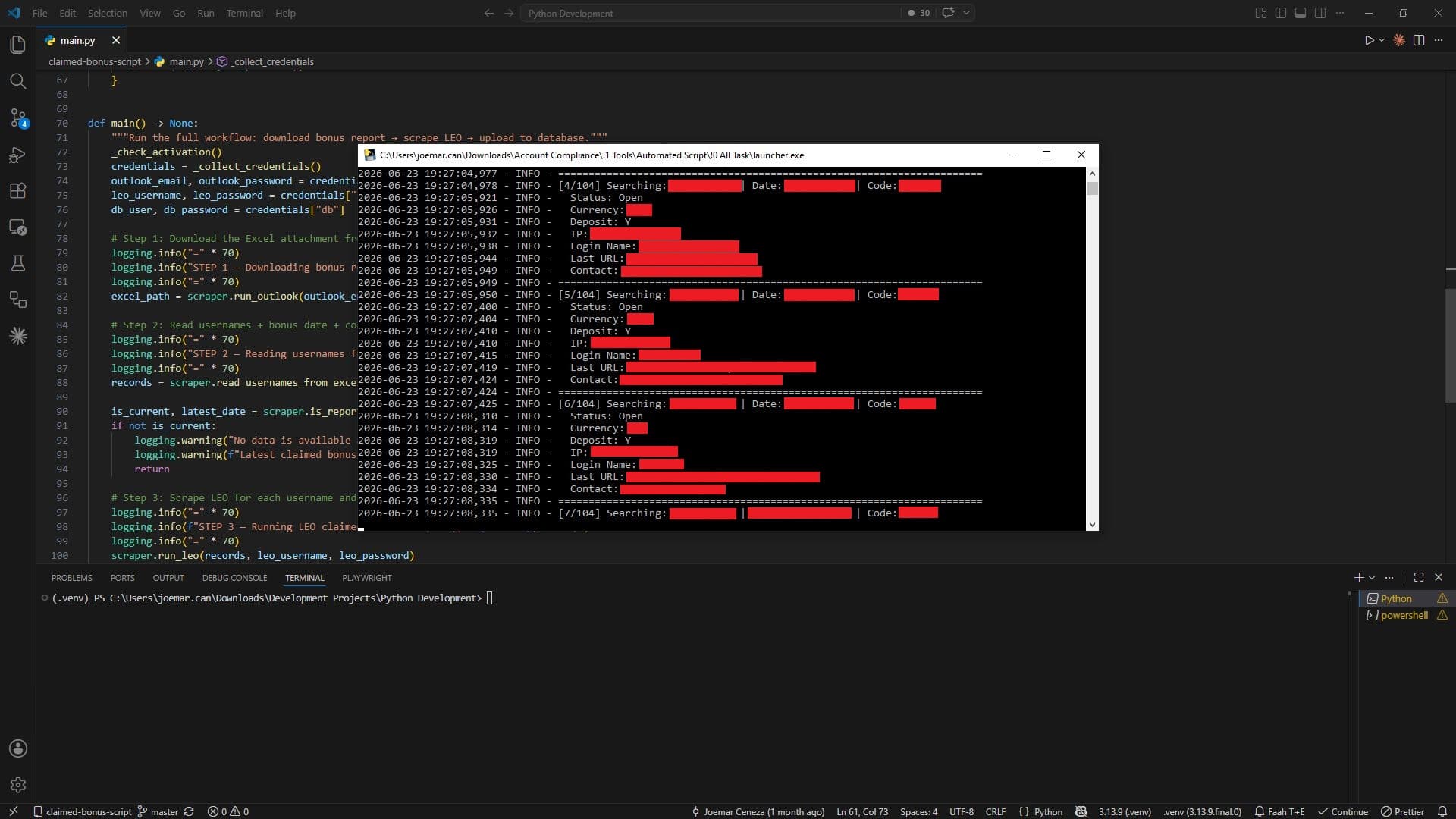The height and width of the screenshot is (819, 1456).
Task: Click the master branch in status bar
Action: (x=158, y=811)
